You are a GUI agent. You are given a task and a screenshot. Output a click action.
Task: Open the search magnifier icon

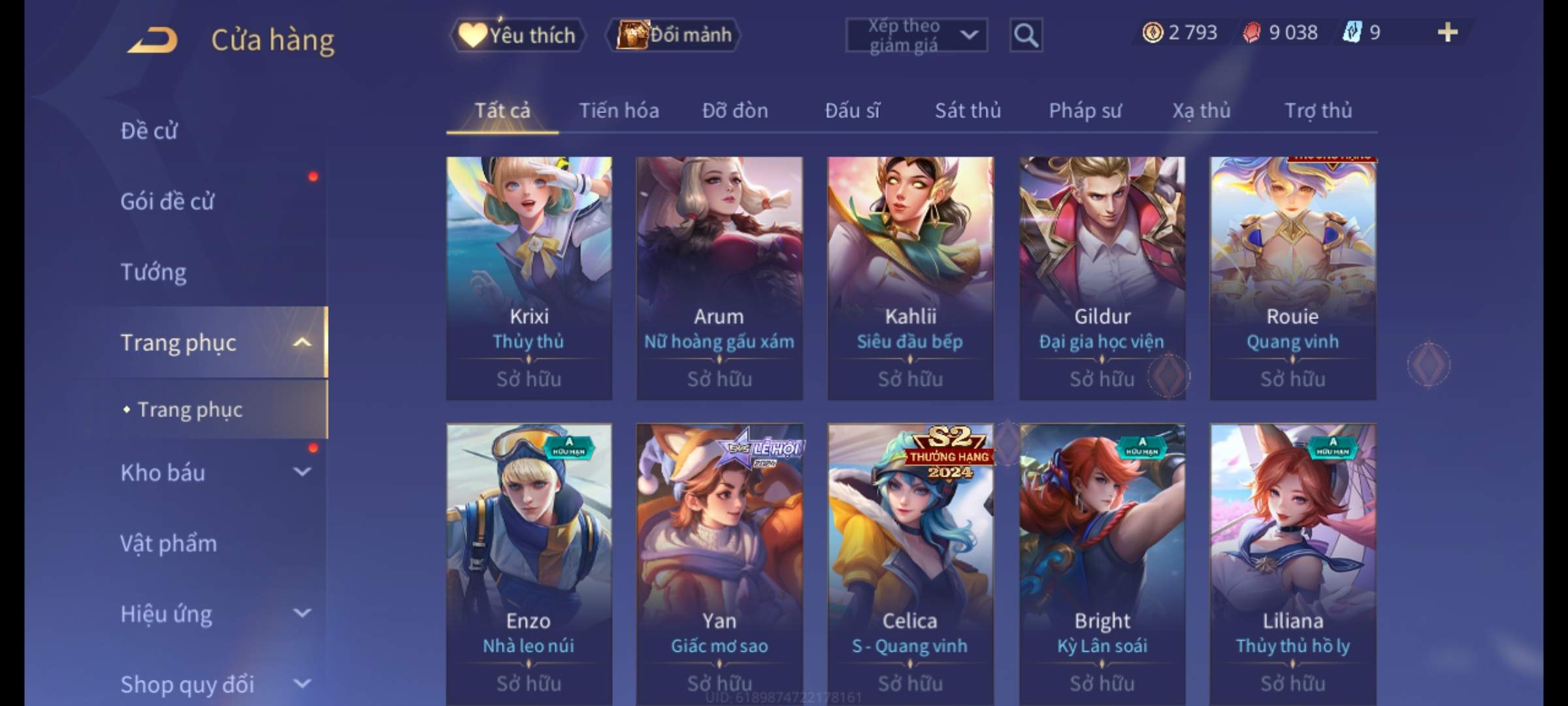click(x=1026, y=35)
